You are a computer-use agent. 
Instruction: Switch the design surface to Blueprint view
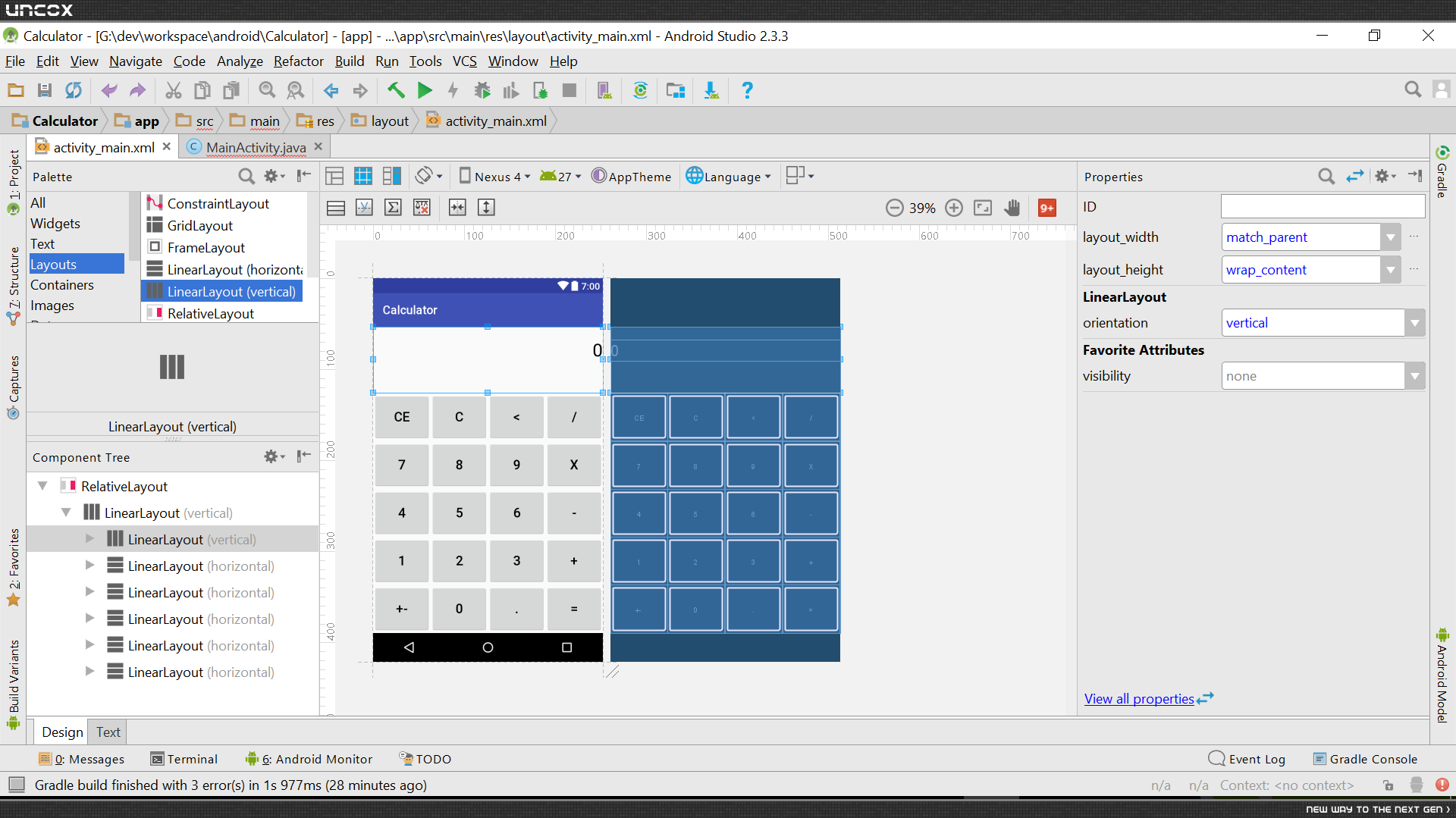(x=363, y=177)
